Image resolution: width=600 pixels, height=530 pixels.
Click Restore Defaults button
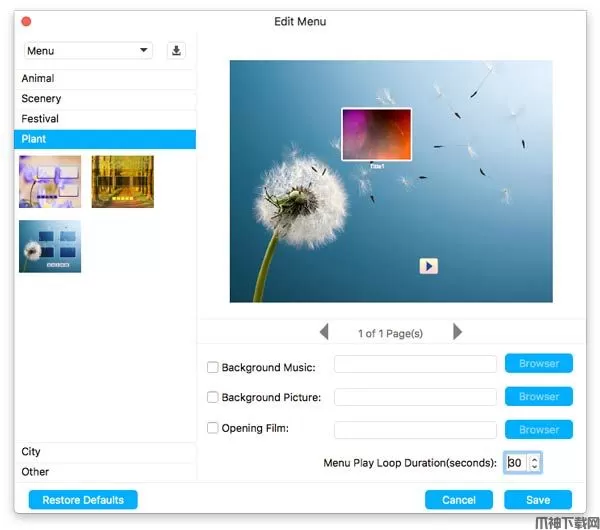pyautogui.click(x=83, y=499)
